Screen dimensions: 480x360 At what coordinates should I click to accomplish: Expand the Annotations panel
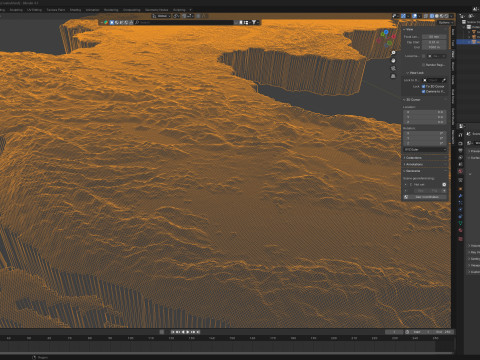coord(425,164)
